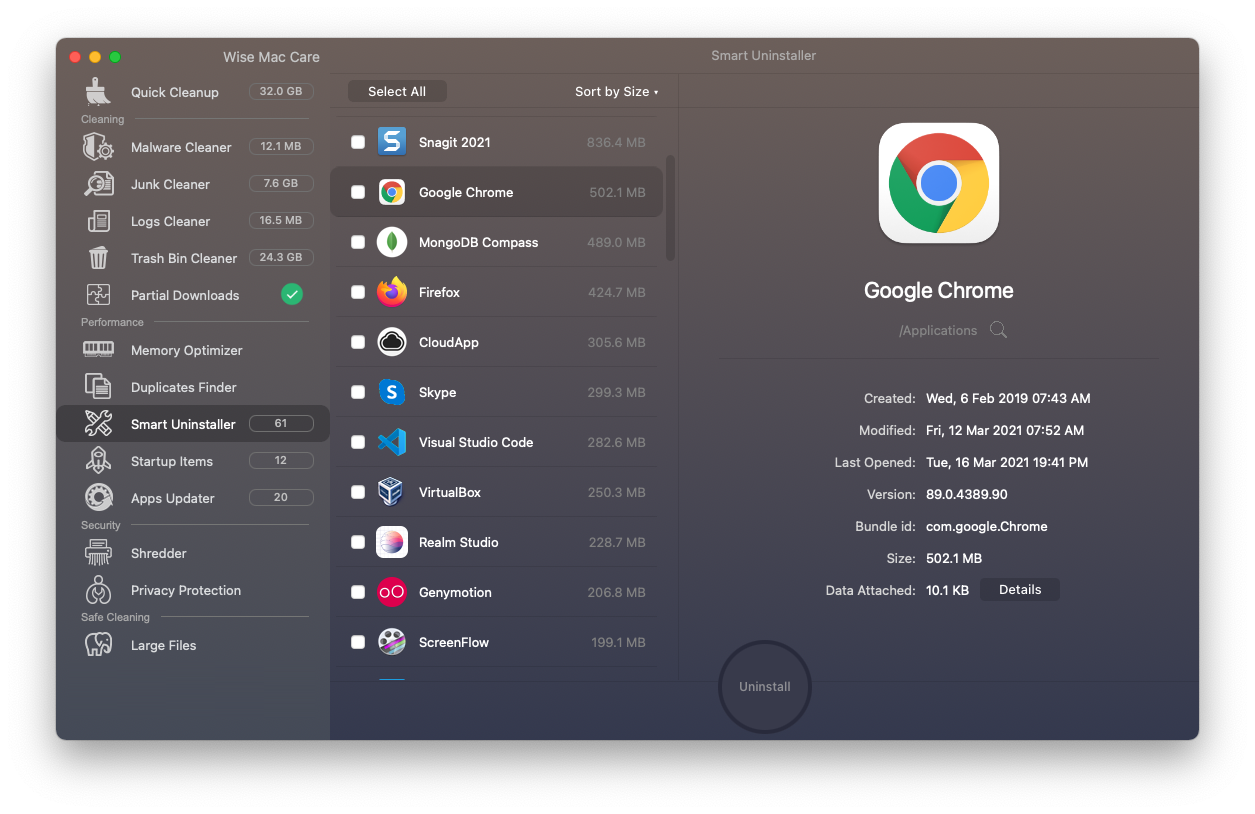
Task: Tick the Snagit 2021 checkbox
Action: 358,142
